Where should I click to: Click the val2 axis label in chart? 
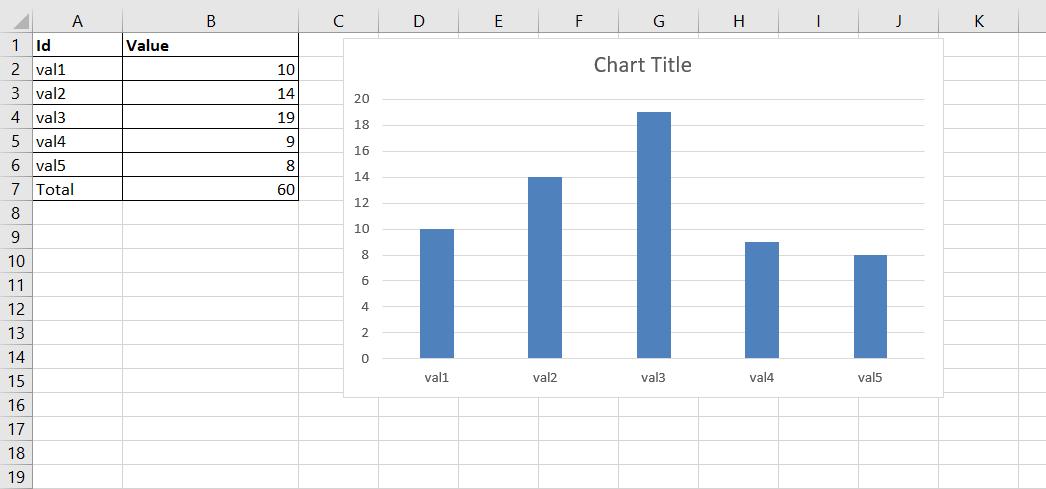545,378
